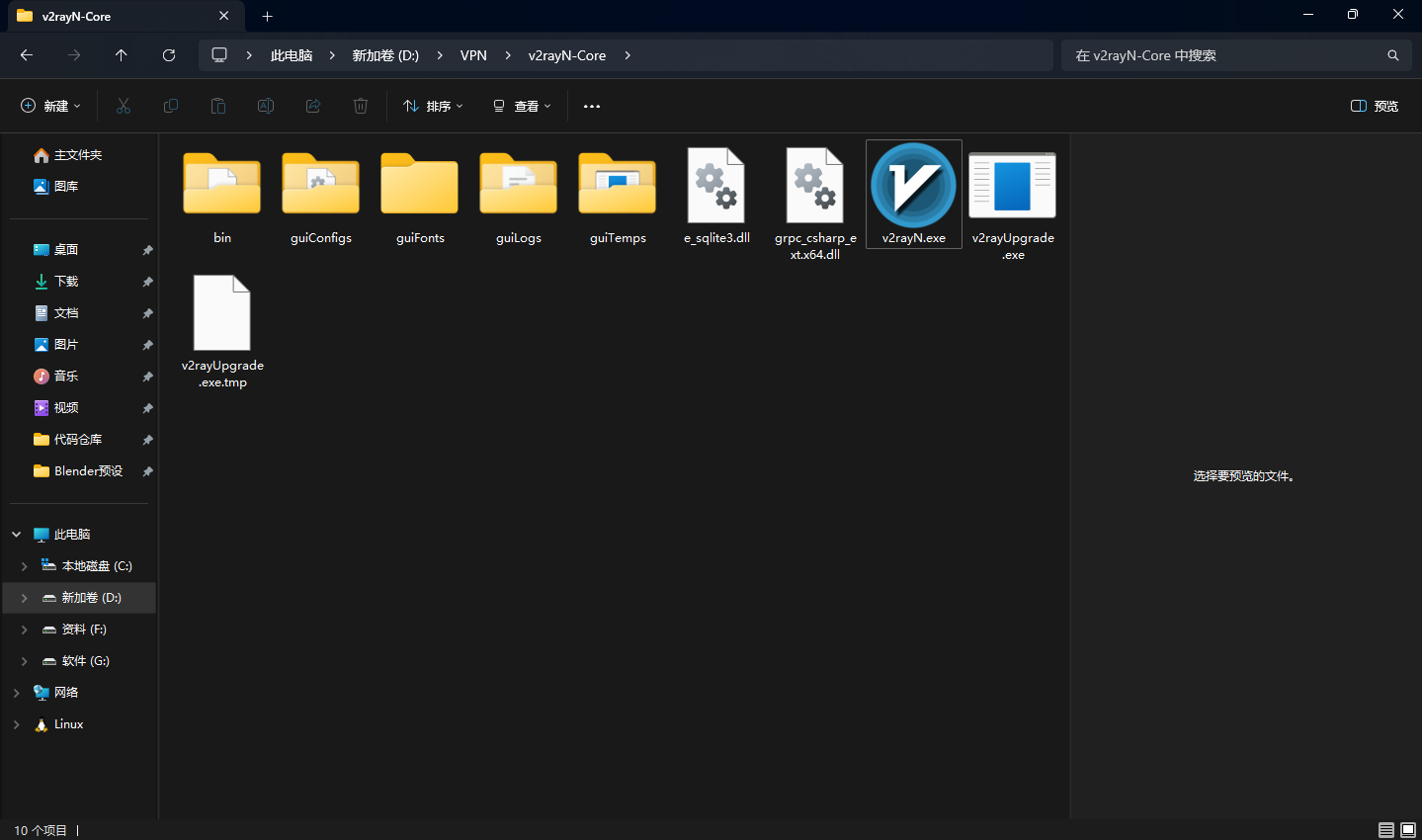Unpin 代码仓库 from quick access
Viewport: 1422px width, 840px height.
click(x=147, y=440)
